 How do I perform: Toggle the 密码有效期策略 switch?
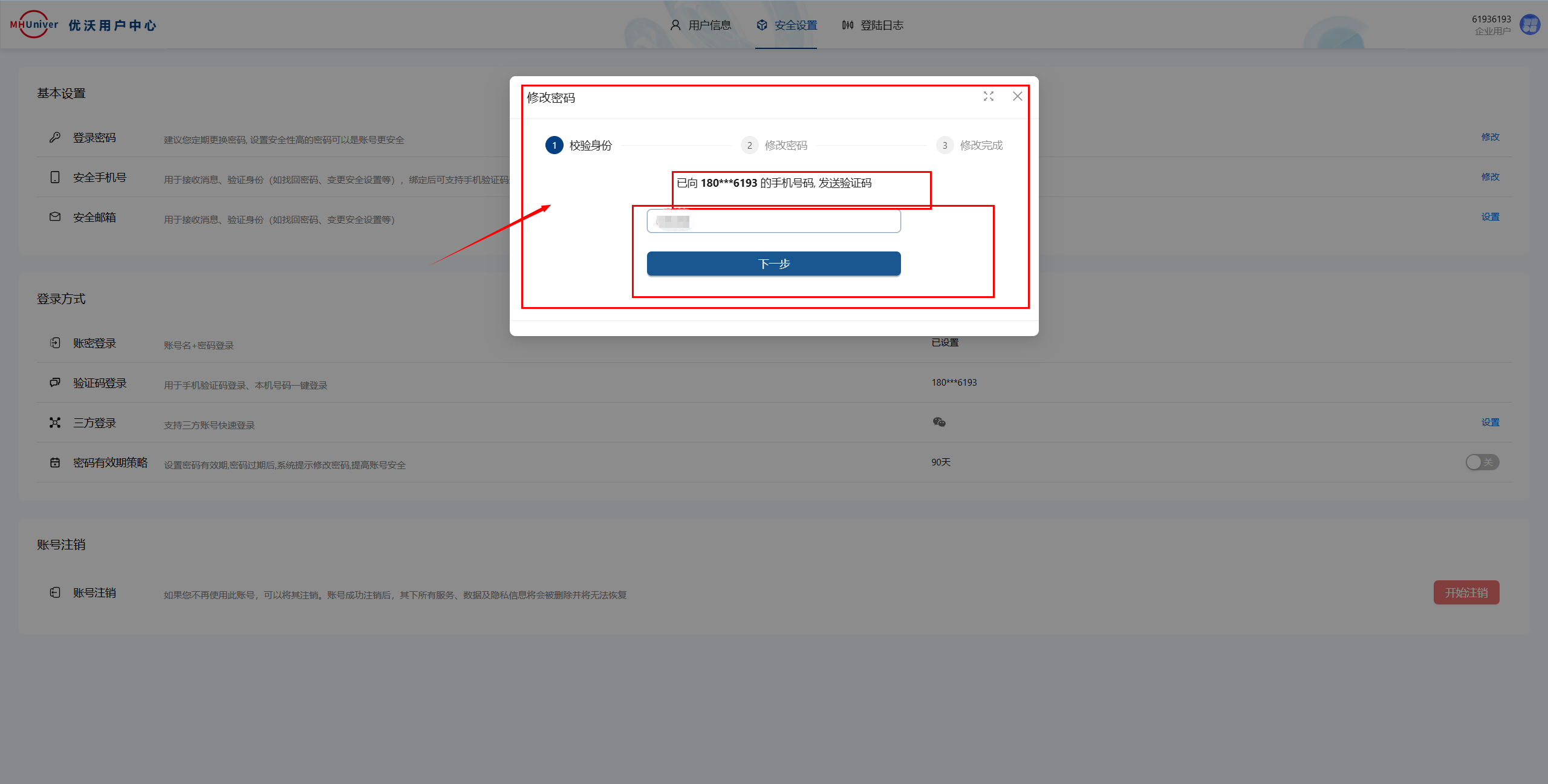coord(1481,462)
